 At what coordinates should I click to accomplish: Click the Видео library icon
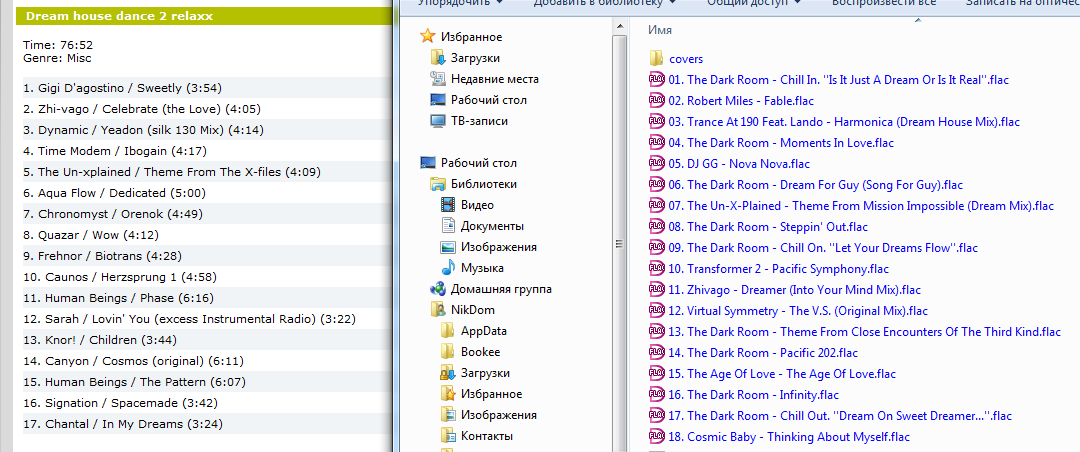coord(448,205)
